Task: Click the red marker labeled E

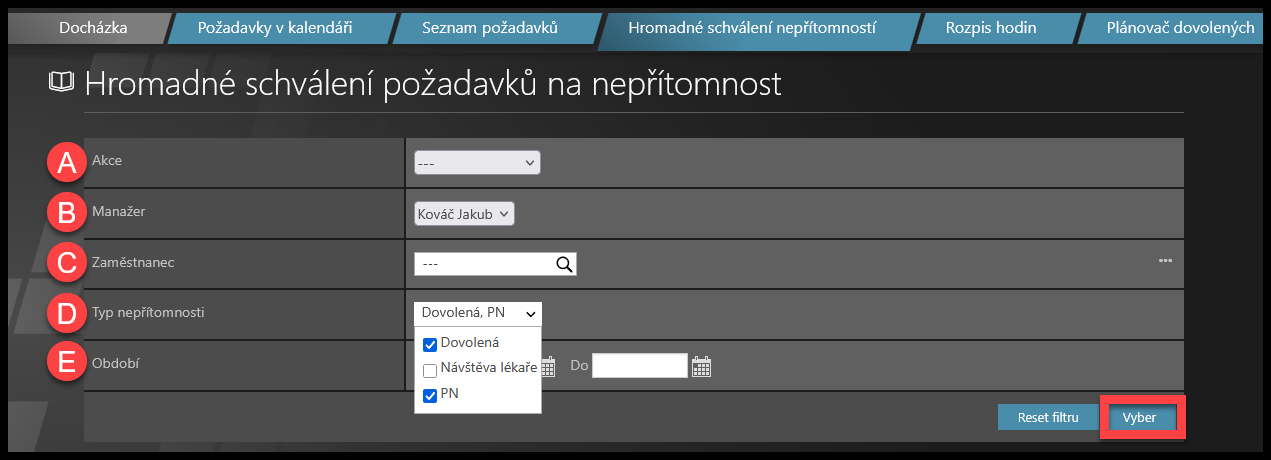Action: (x=66, y=364)
